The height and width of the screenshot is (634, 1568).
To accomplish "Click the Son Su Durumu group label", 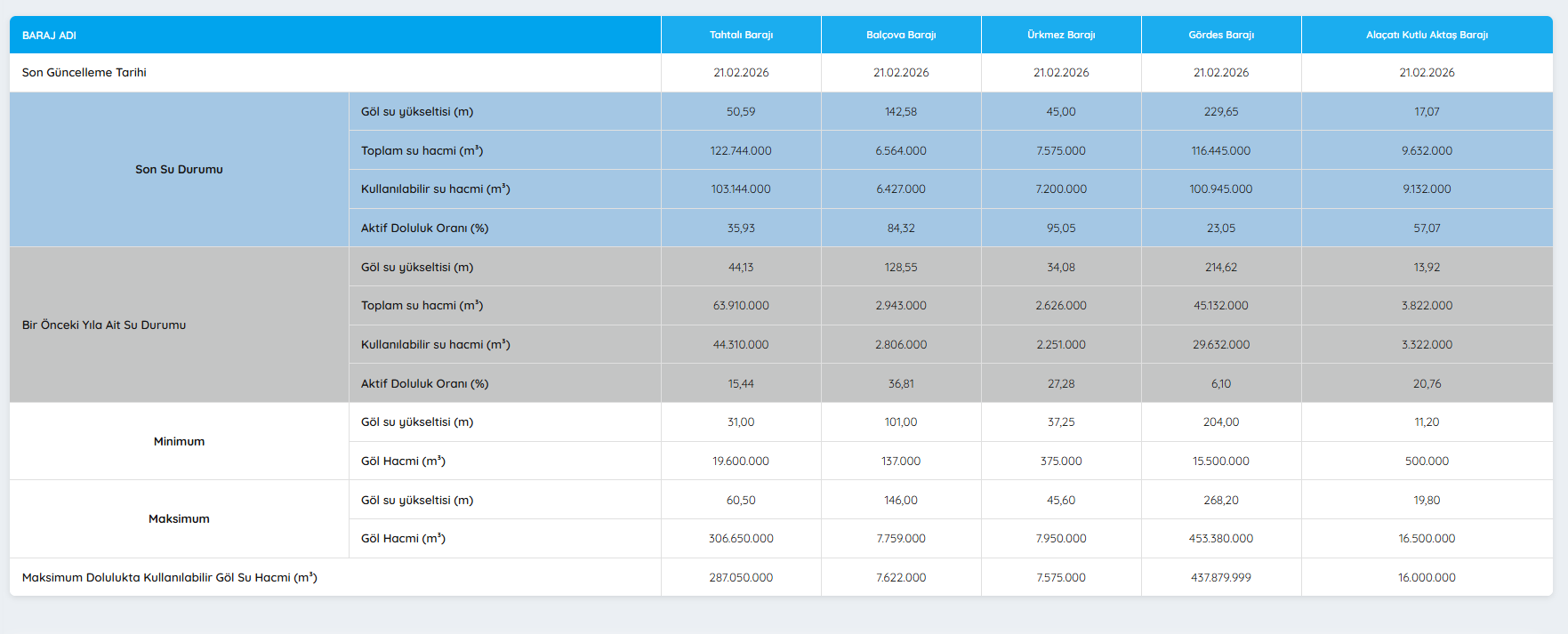I will [179, 170].
